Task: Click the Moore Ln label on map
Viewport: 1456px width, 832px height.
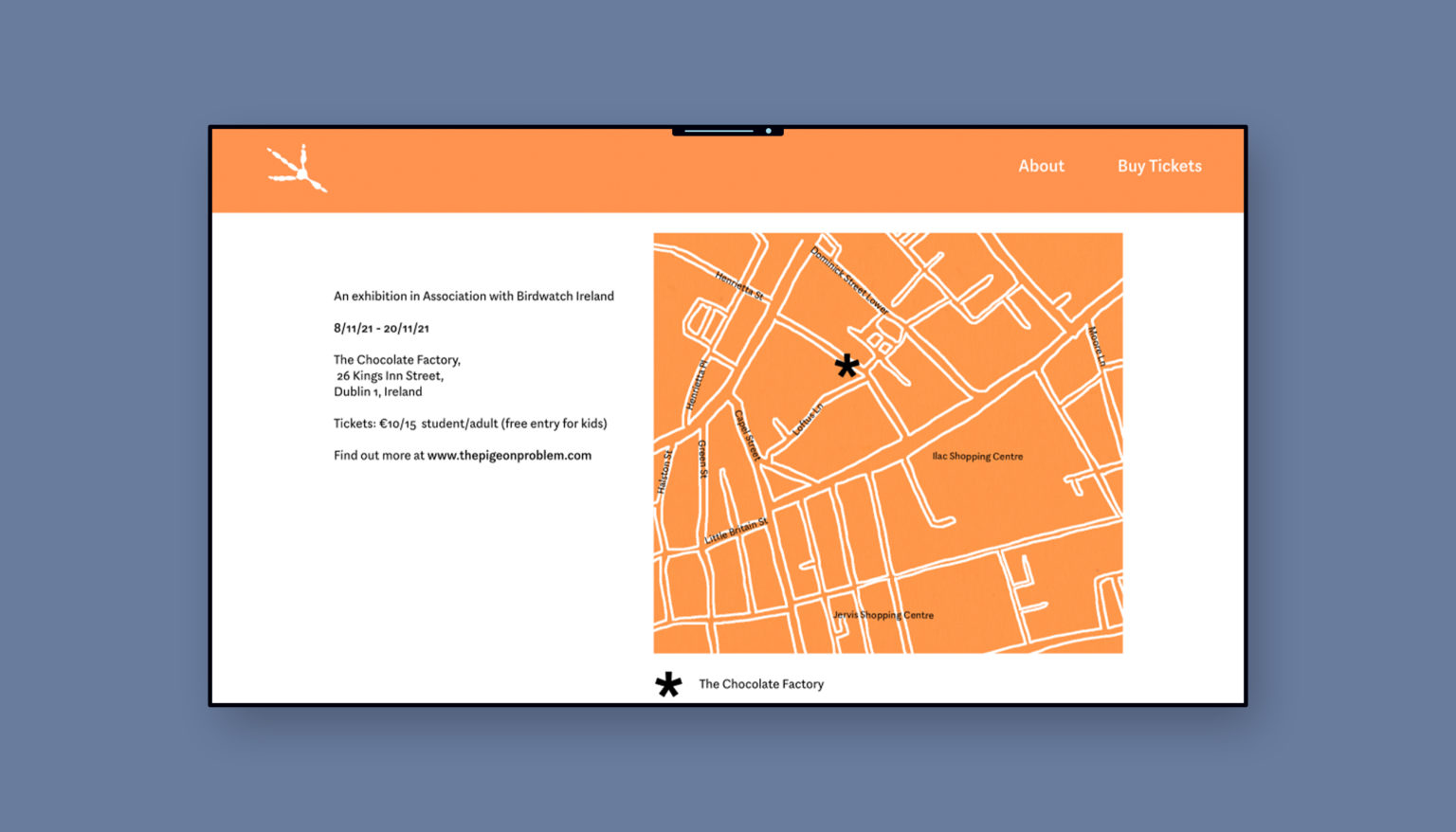Action: click(x=1096, y=346)
